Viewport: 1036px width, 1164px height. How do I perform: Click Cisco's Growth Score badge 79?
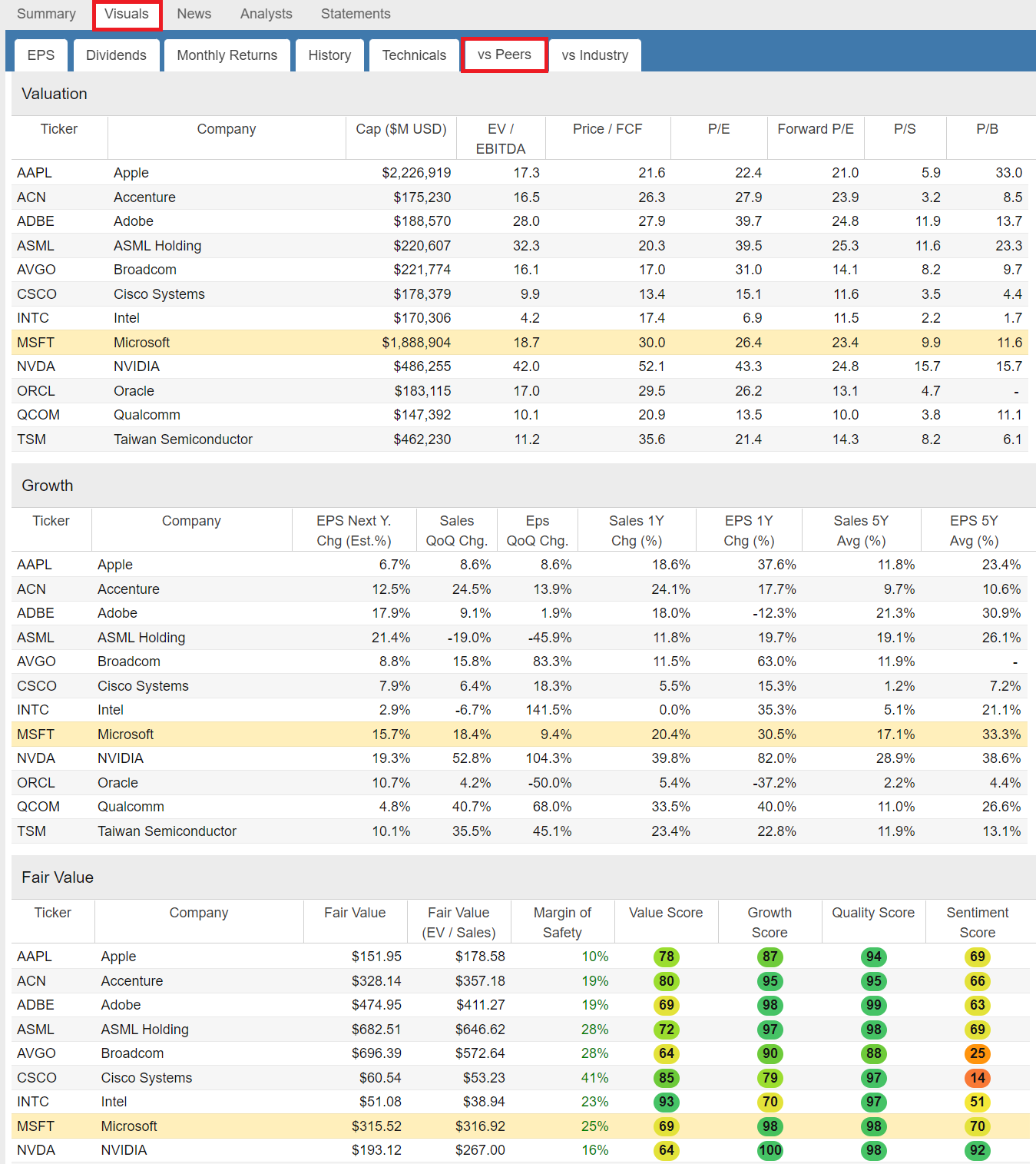tap(770, 1078)
